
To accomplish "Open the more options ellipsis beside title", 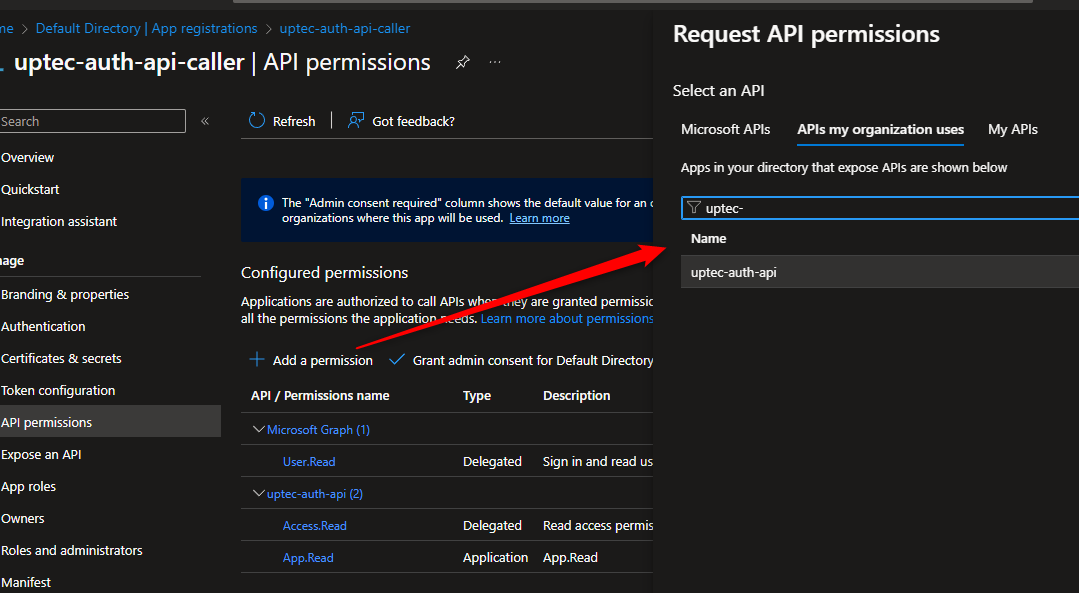I will coord(495,62).
